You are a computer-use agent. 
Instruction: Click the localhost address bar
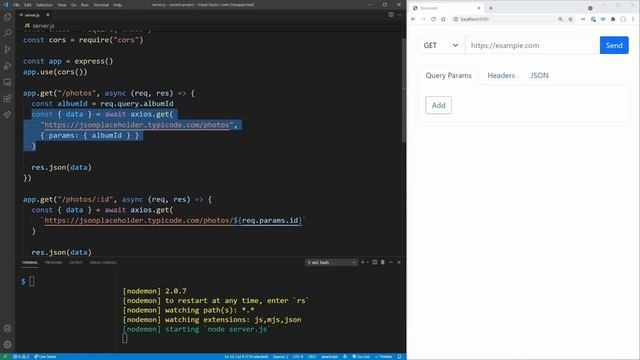[504, 19]
